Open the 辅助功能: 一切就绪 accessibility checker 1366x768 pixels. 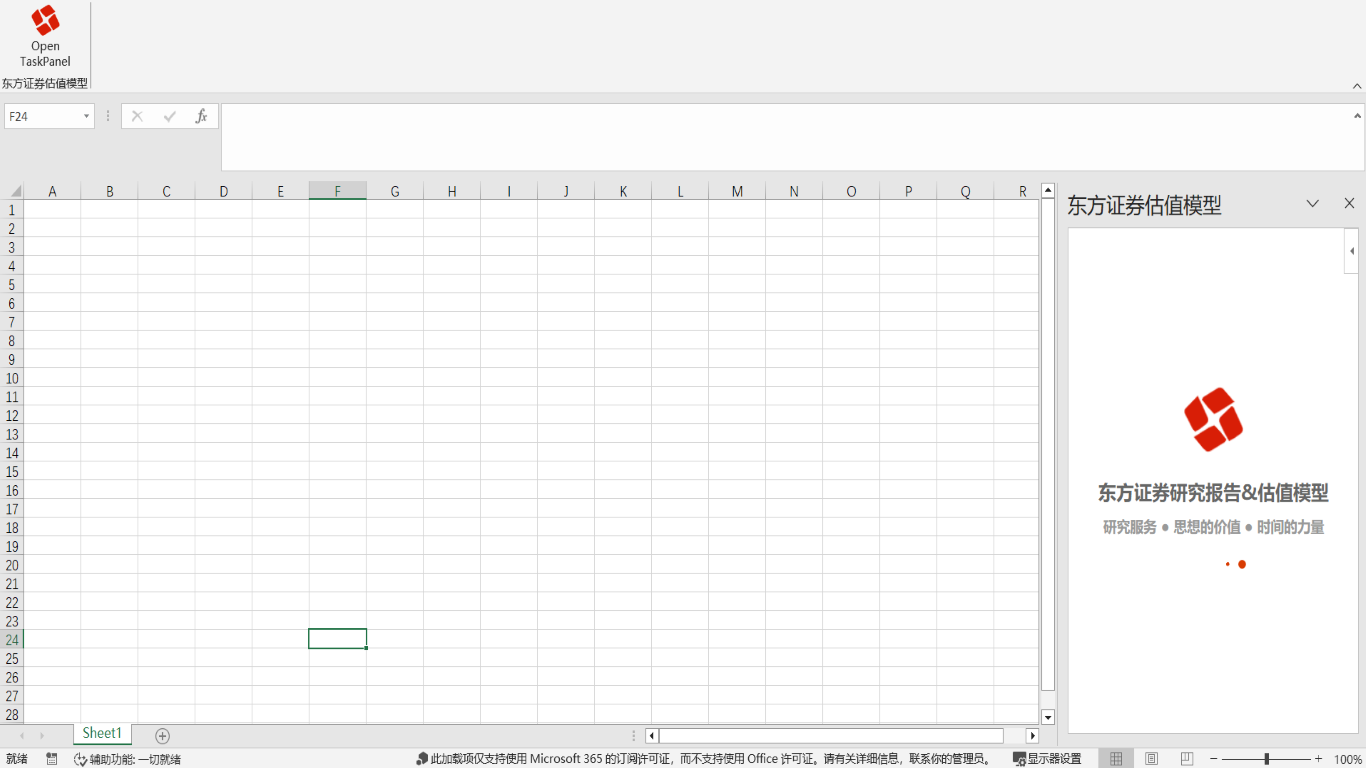click(127, 759)
